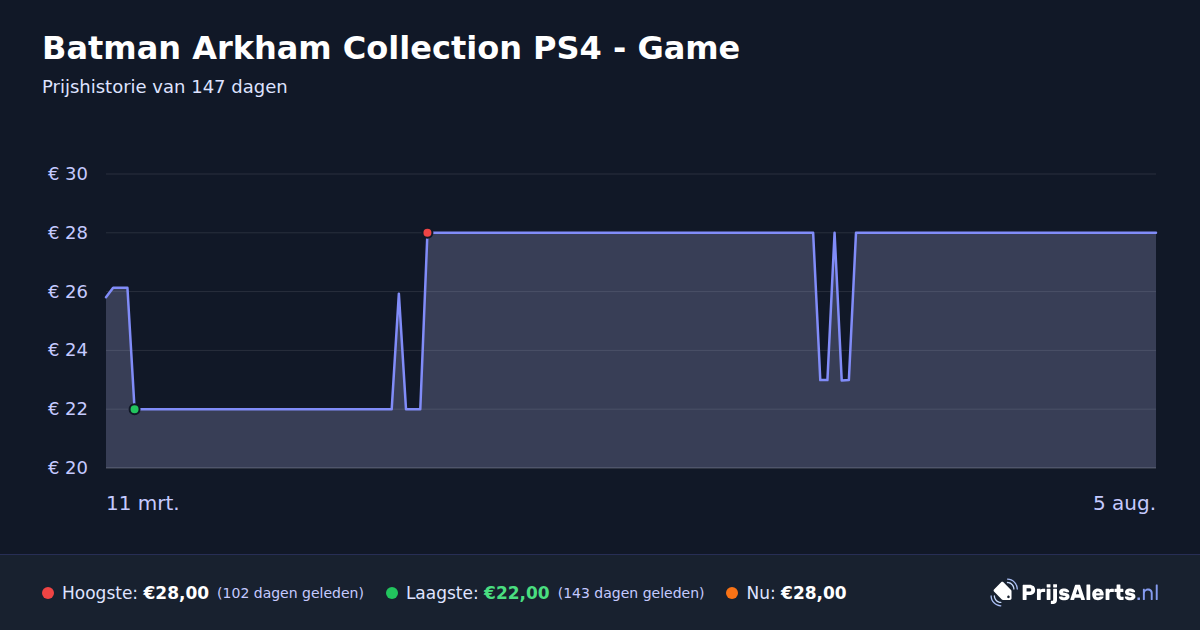1200x630 pixels.
Task: Click the Nu €28,00 current price
Action: tap(813, 593)
